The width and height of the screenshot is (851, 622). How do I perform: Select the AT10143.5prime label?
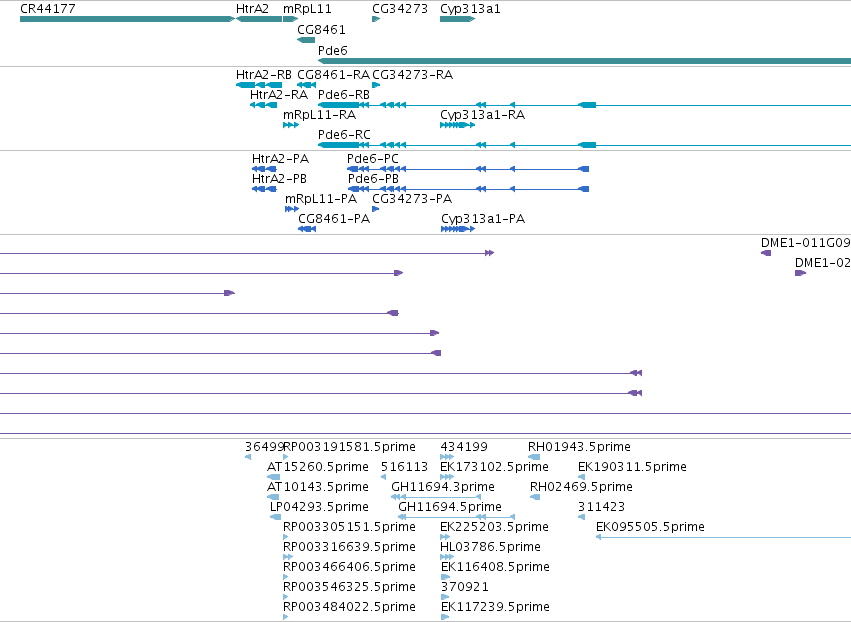pyautogui.click(x=318, y=487)
